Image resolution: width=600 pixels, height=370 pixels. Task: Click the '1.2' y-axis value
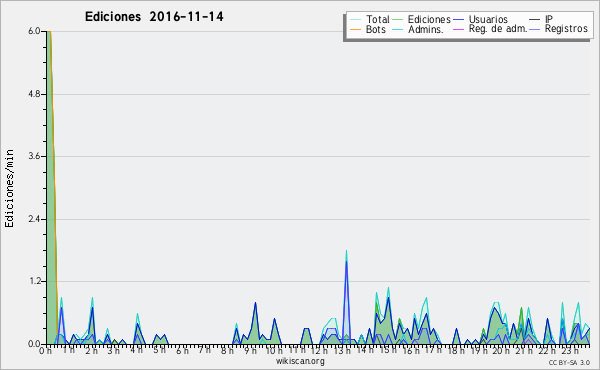pyautogui.click(x=34, y=282)
